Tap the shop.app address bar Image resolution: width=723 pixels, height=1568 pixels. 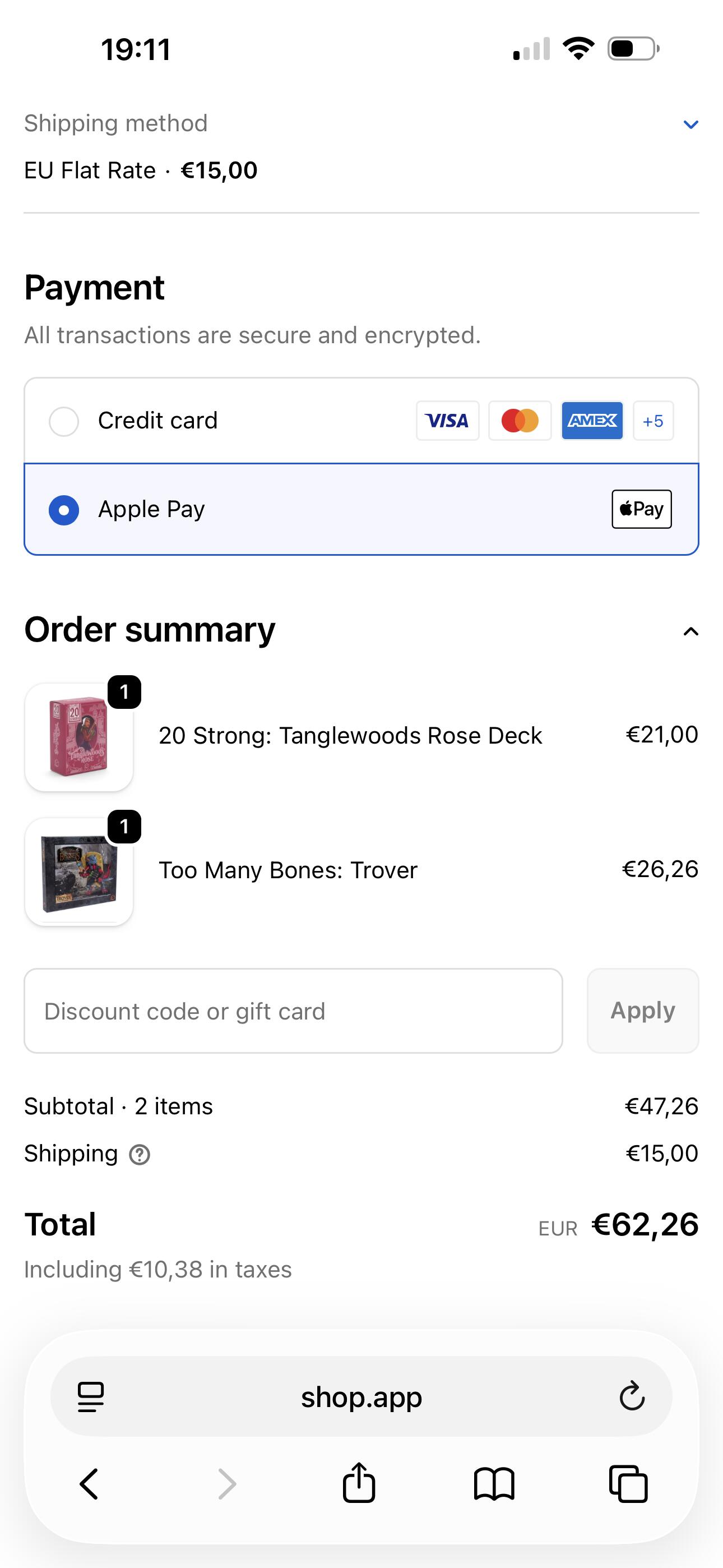(361, 1396)
